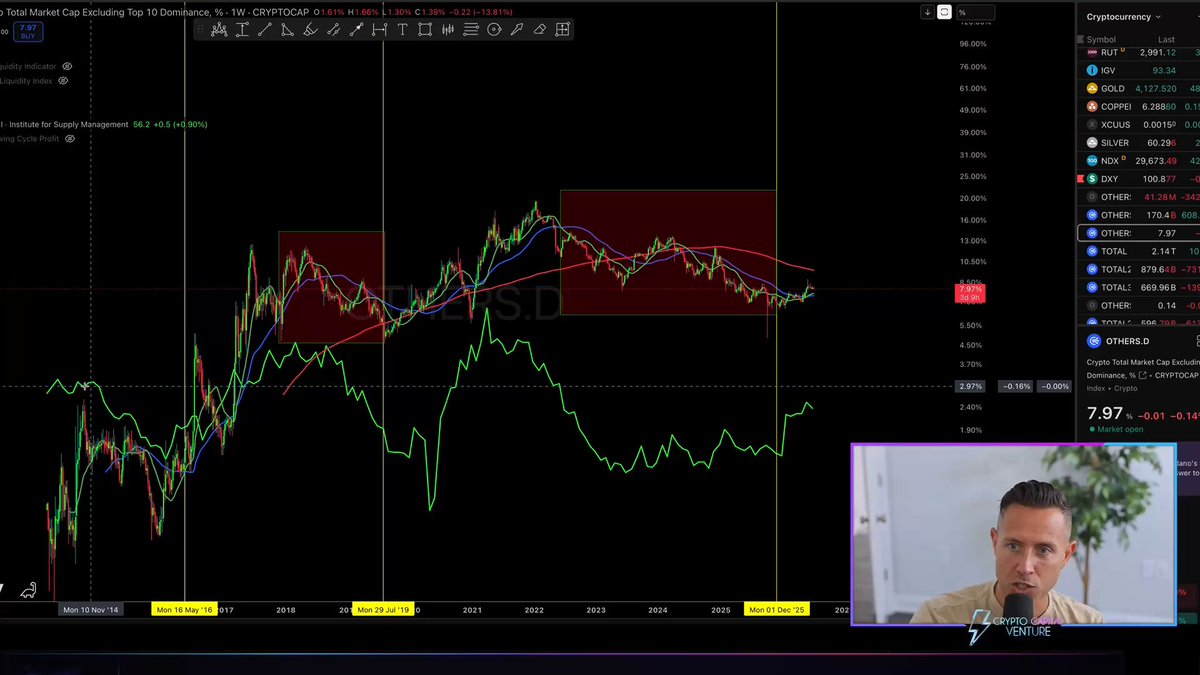Choose the rectangle drawing tool

point(425,30)
